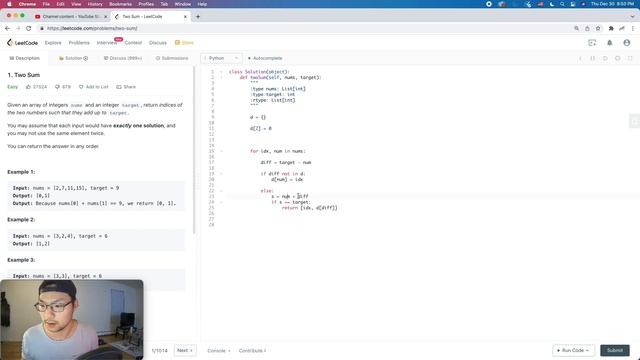Open Spotlight search in the menu bar
The width and height of the screenshot is (640, 360).
[x=562, y=4]
